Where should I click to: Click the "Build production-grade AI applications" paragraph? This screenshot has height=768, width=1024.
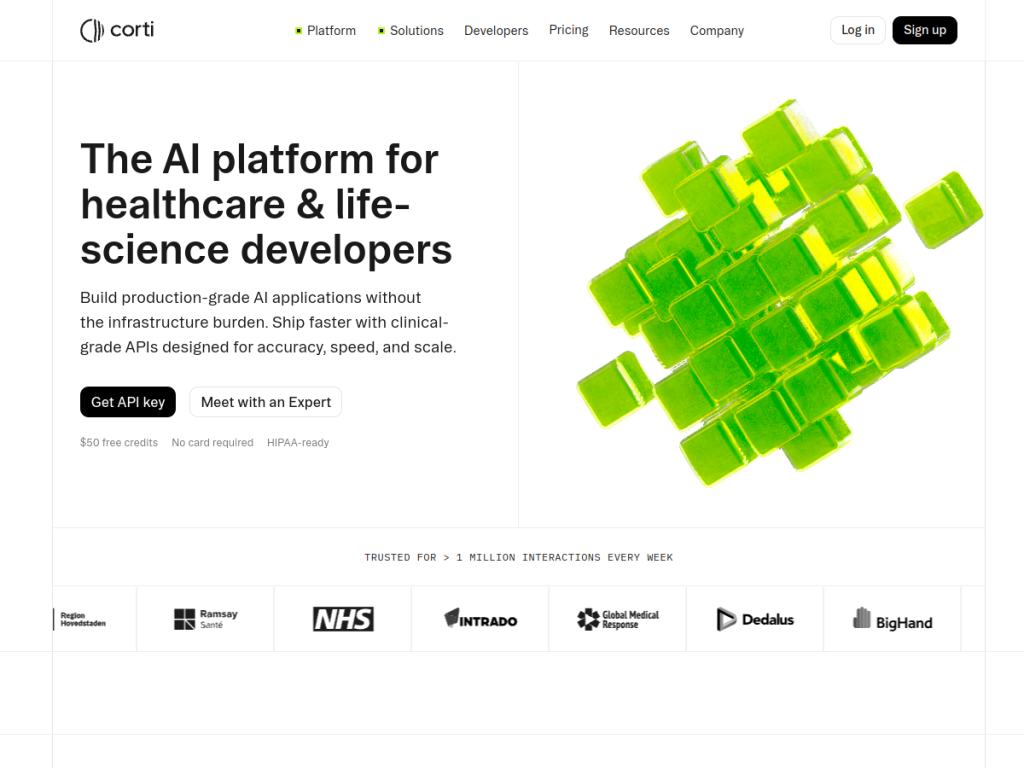click(x=268, y=323)
